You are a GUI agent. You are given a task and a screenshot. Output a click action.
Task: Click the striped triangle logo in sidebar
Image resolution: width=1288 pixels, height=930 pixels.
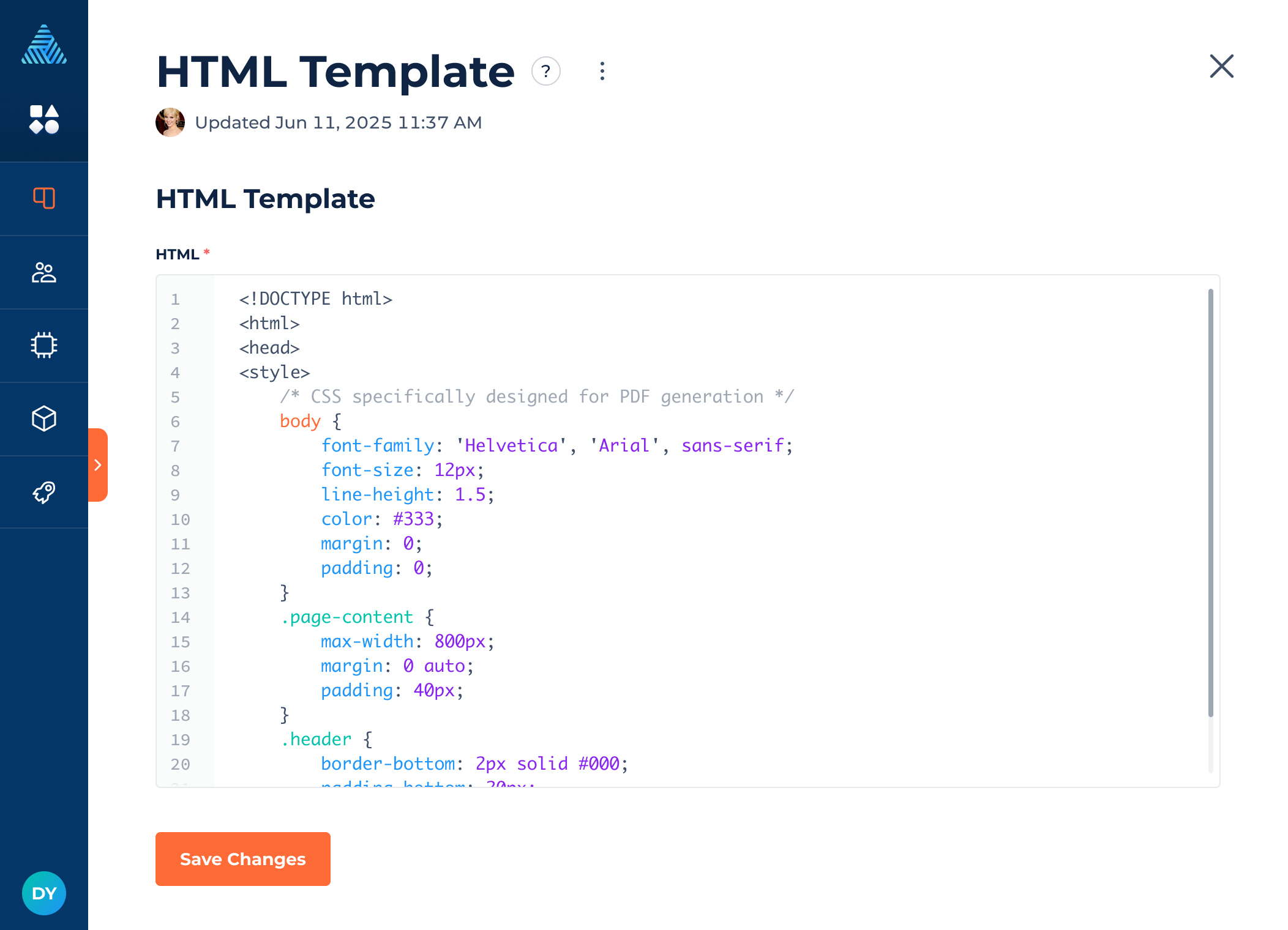[44, 45]
